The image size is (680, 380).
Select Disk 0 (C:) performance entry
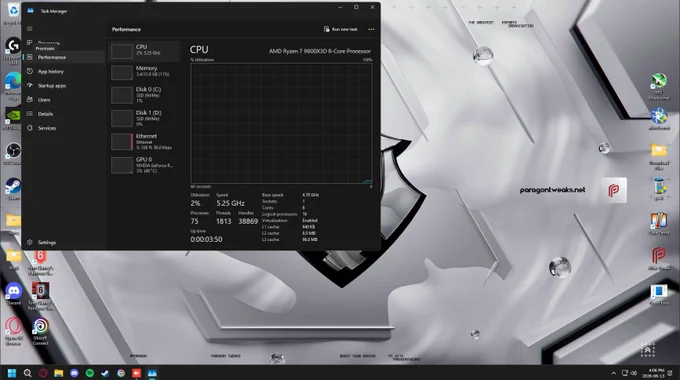coord(144,95)
